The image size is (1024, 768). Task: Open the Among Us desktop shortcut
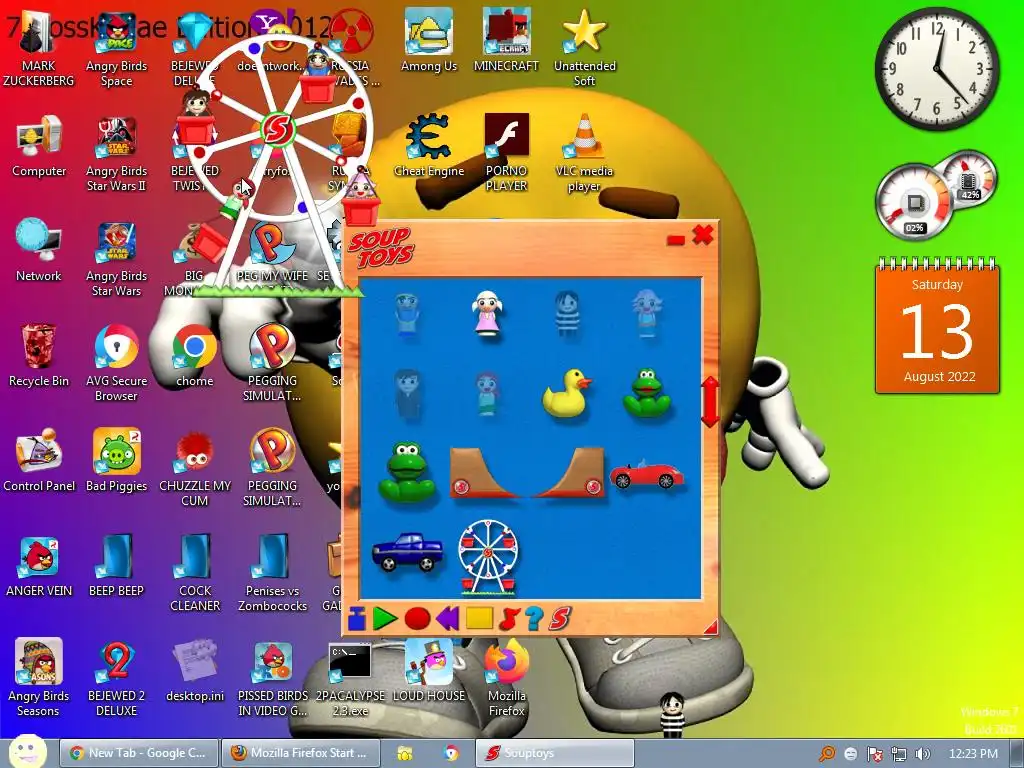coord(428,40)
